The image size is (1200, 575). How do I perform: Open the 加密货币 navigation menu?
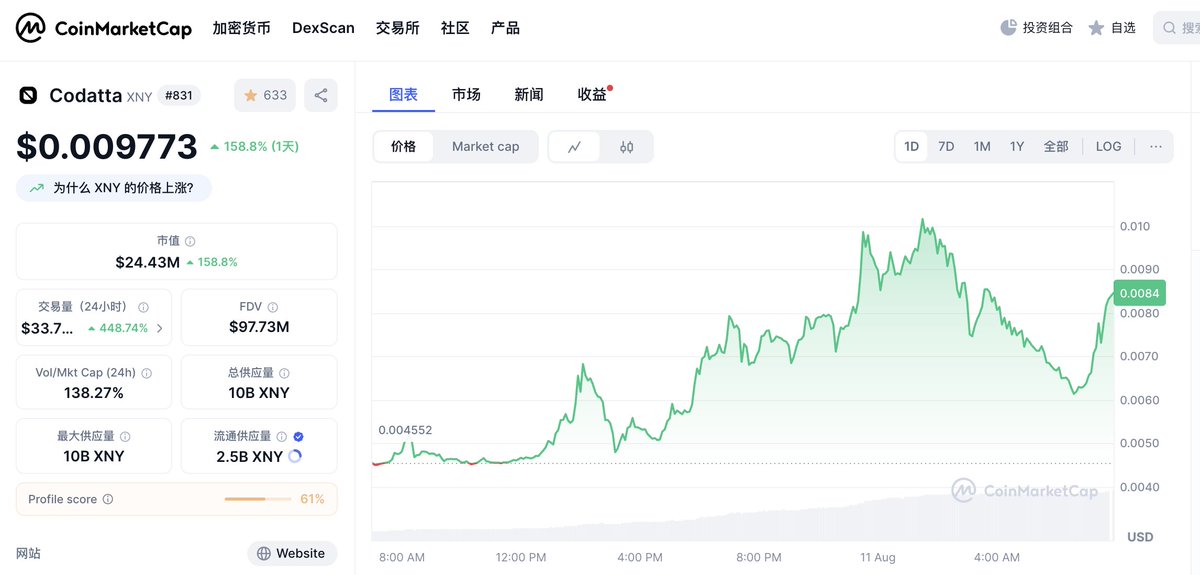click(241, 28)
